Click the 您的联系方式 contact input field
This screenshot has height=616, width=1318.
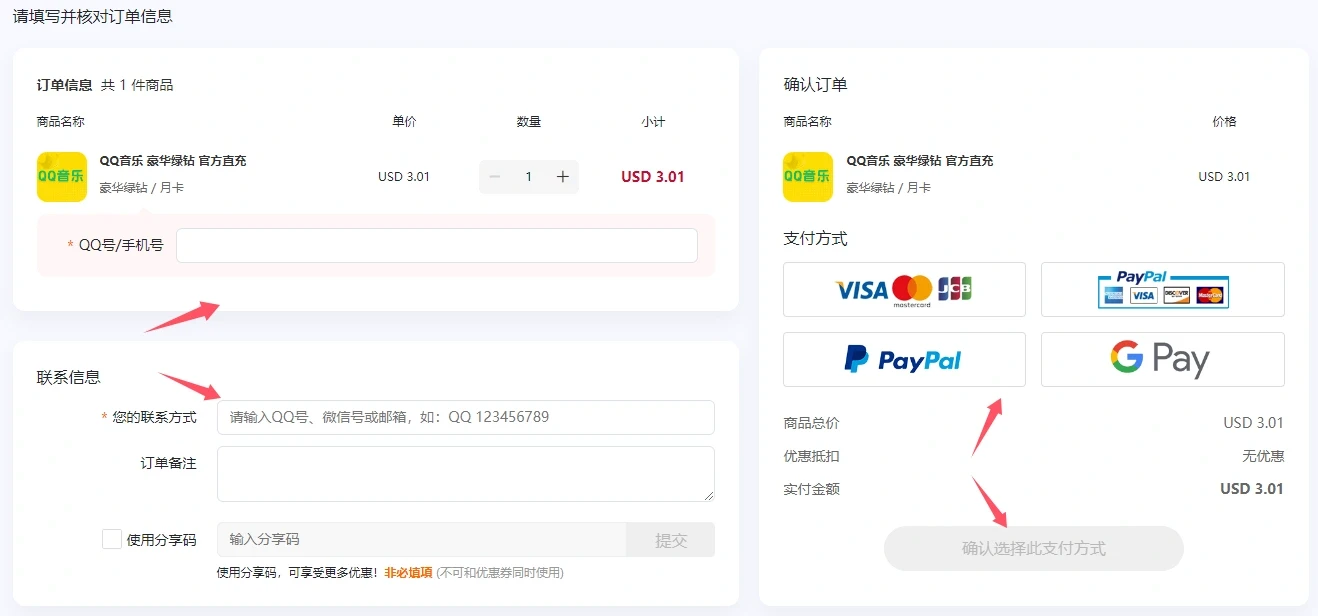click(465, 417)
